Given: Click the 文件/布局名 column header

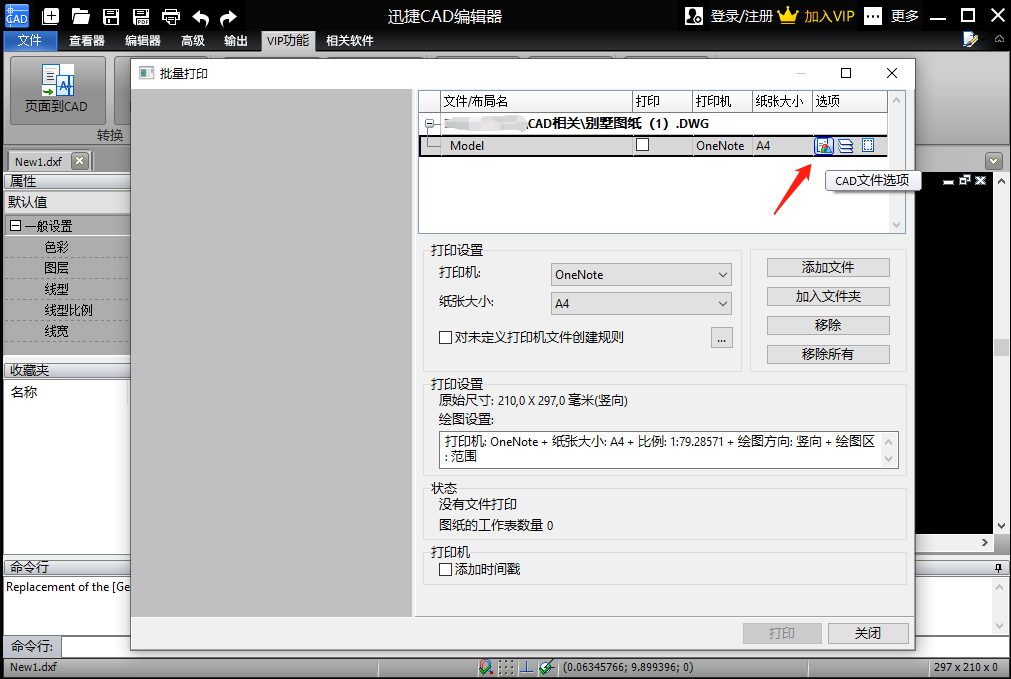Looking at the screenshot, I should click(536, 101).
